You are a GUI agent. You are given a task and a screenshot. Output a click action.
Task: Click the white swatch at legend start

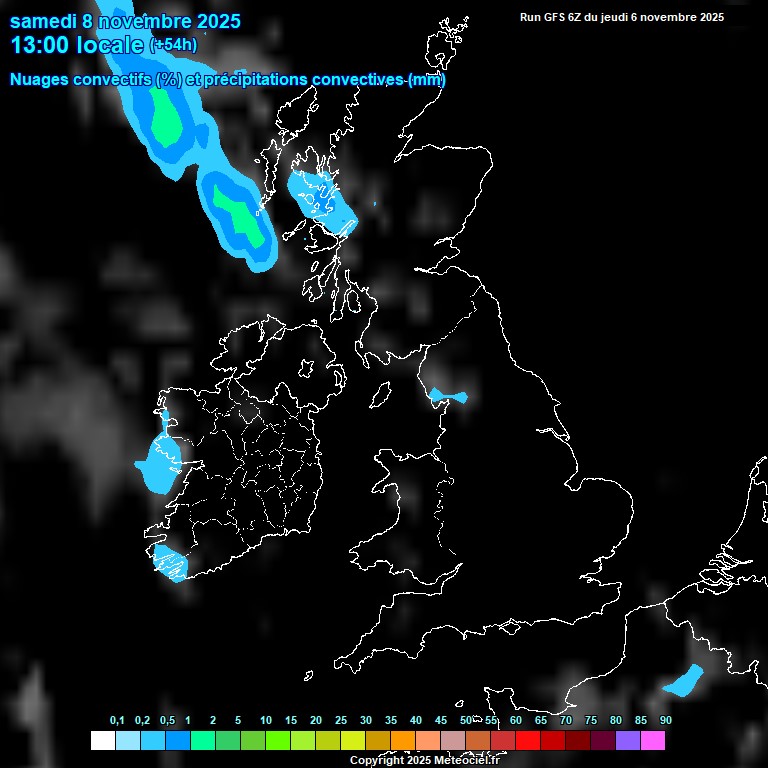pos(102,741)
